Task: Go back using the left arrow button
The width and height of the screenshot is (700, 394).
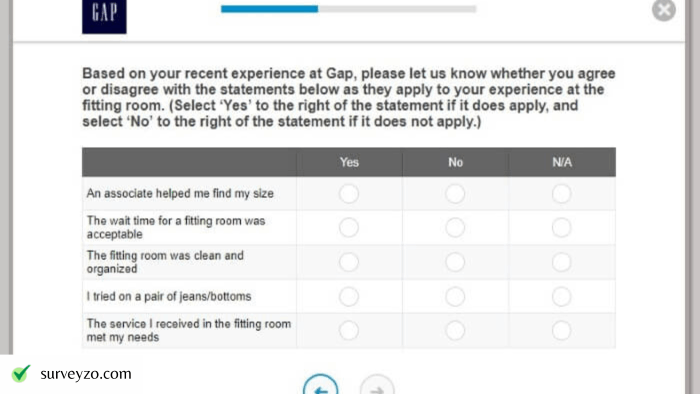Action: (x=321, y=386)
